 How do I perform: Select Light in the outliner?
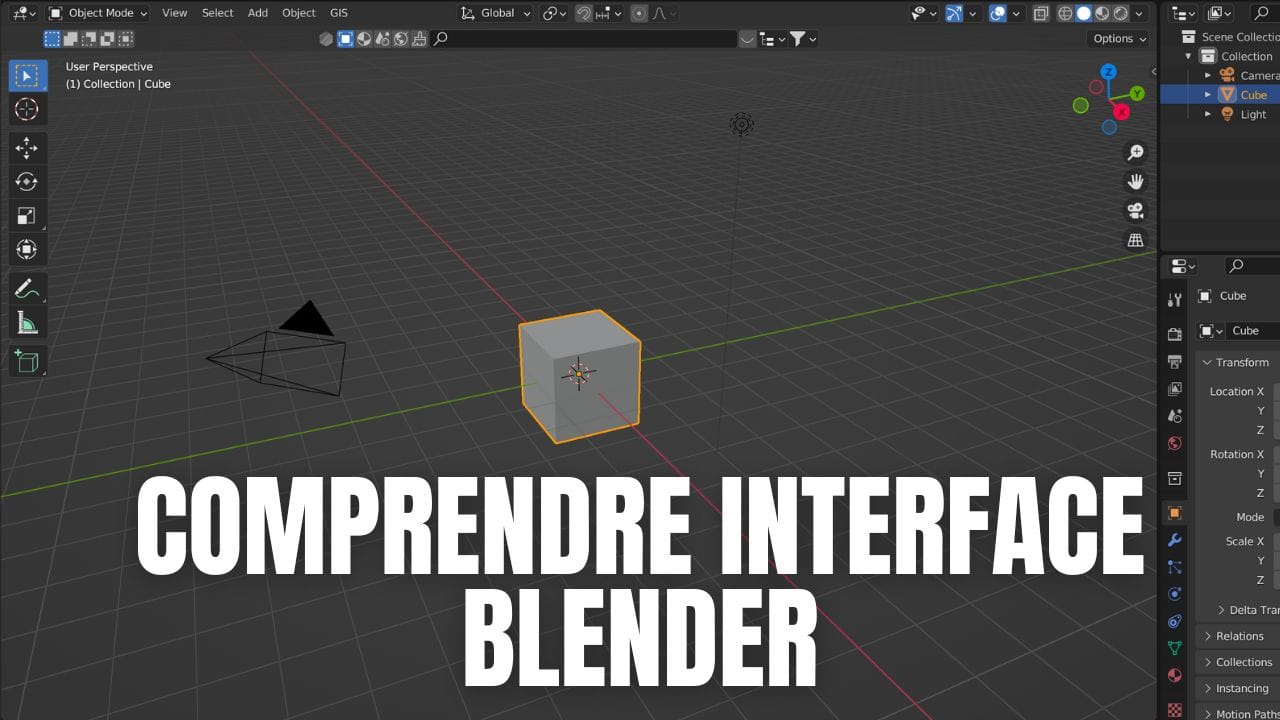click(x=1254, y=114)
